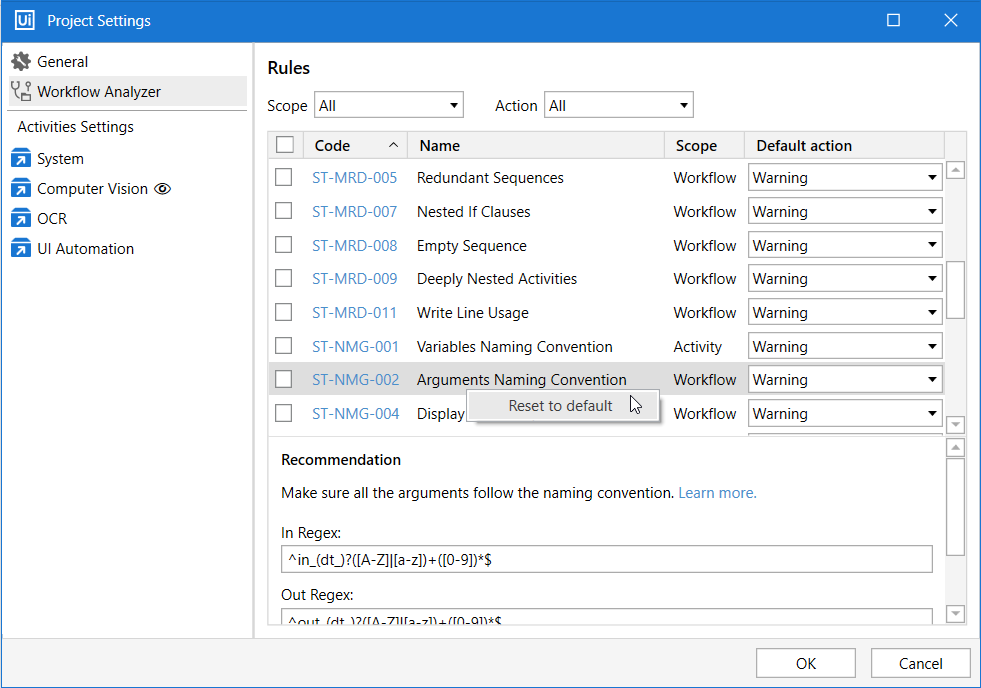Screen dimensions: 981x688
Task: Click the UiPath logo in title bar
Action: [x=24, y=21]
